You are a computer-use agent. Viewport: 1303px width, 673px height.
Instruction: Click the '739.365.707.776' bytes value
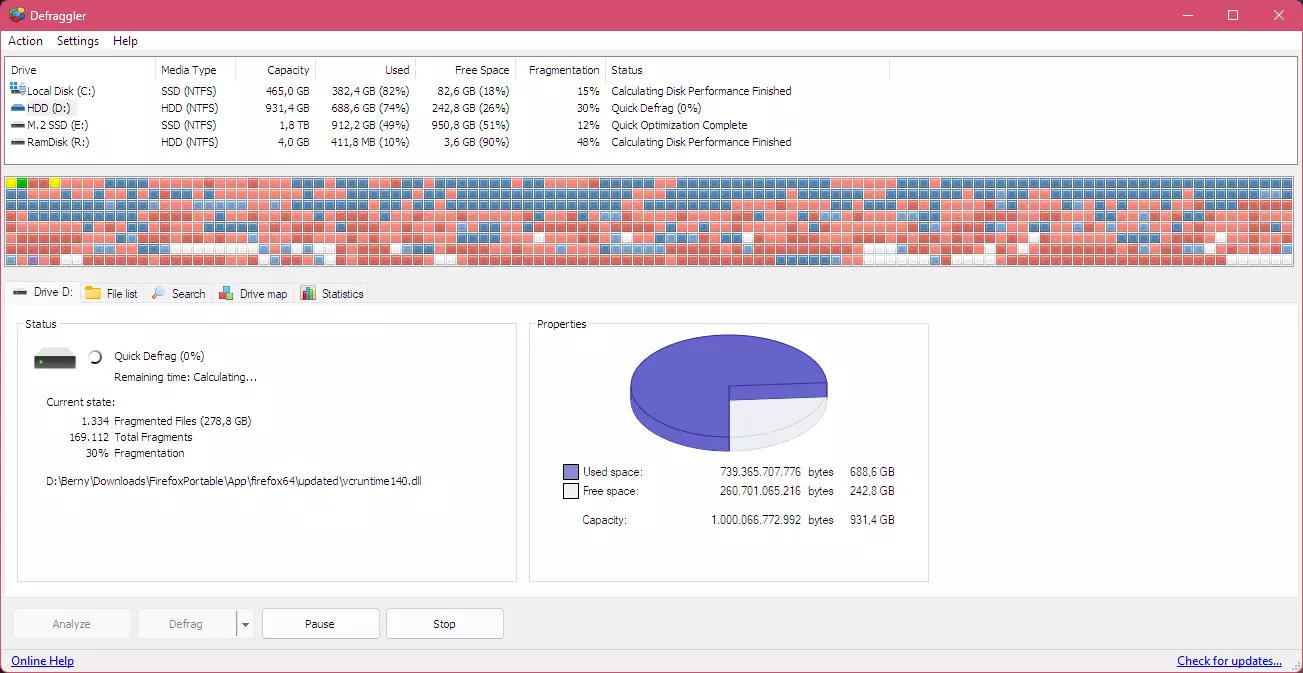(762, 471)
